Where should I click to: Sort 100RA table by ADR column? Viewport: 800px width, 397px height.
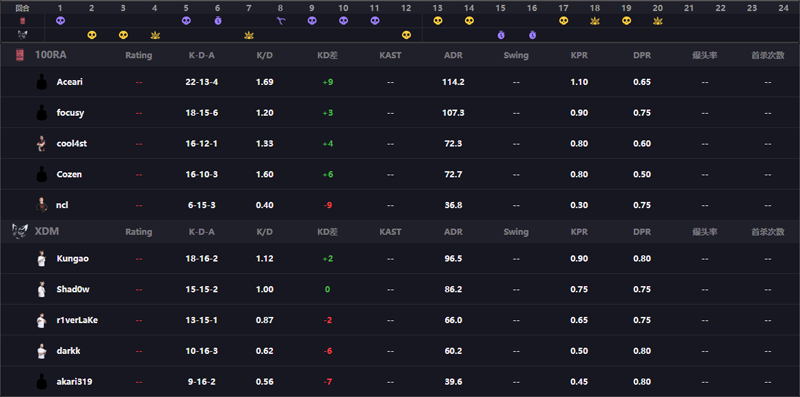[x=453, y=55]
